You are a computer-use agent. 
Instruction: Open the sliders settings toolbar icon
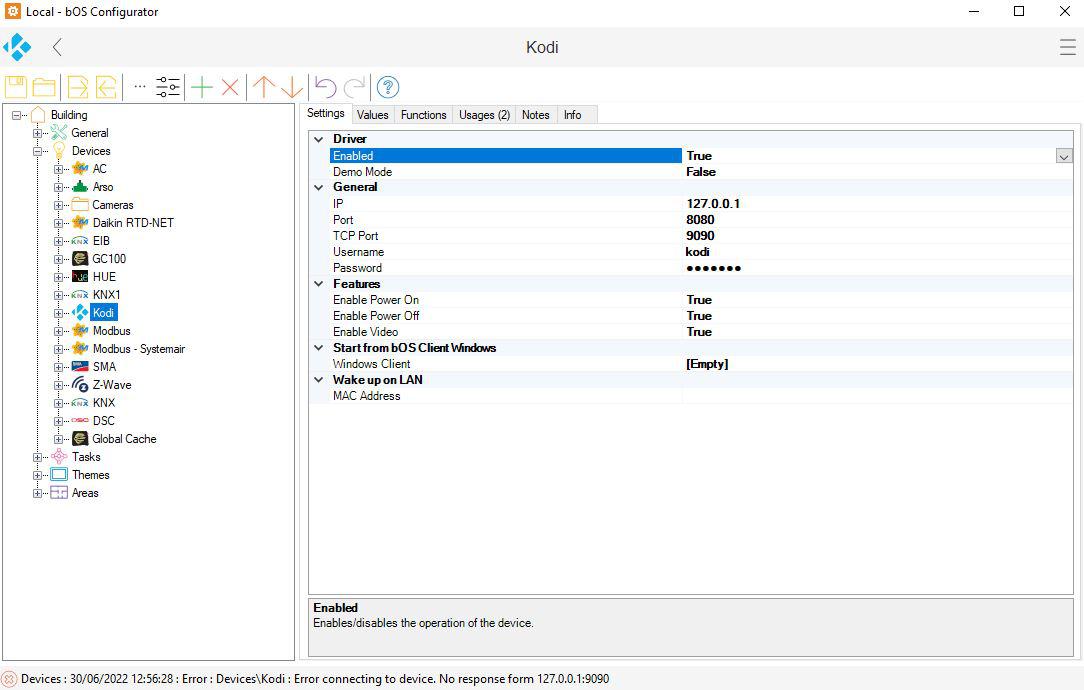[x=168, y=87]
